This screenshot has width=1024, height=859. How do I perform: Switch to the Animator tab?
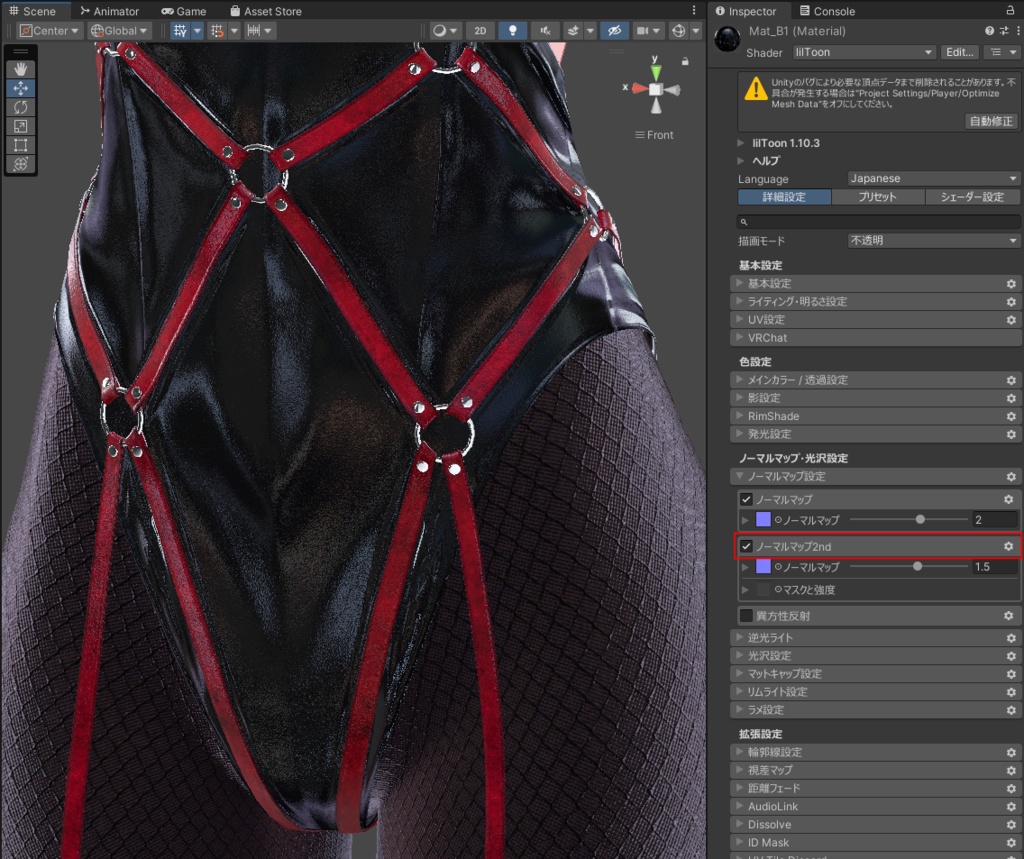point(109,10)
